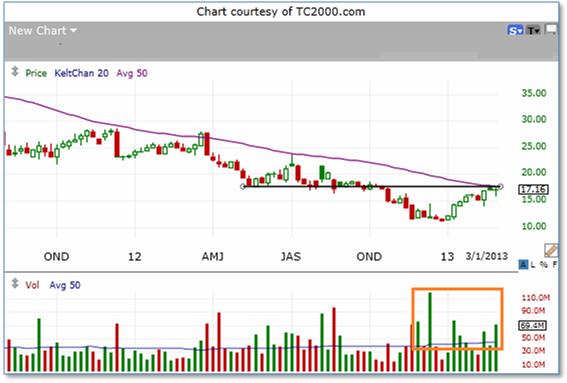The image size is (567, 383).
Task: Click the comment bubble icon at top right
Action: click(550, 29)
